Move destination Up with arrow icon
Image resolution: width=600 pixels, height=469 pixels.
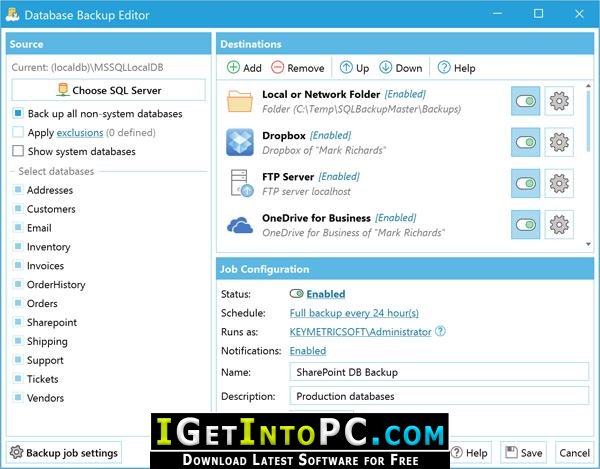point(346,67)
